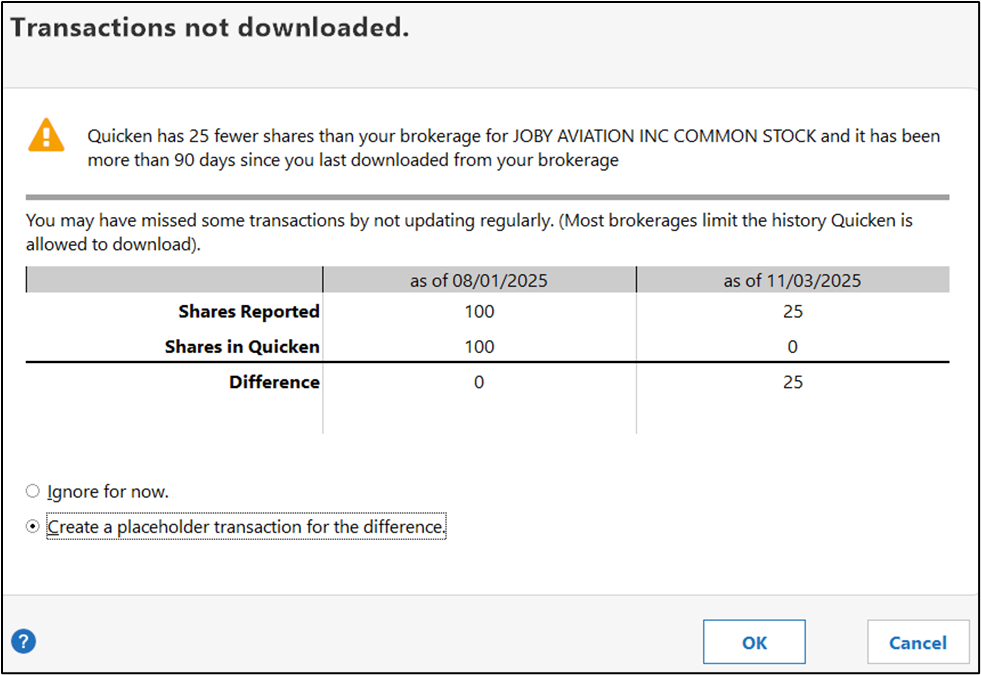This screenshot has width=981, height=675.
Task: Click Shares in Quicken value for 08/01/2025
Action: pos(479,347)
